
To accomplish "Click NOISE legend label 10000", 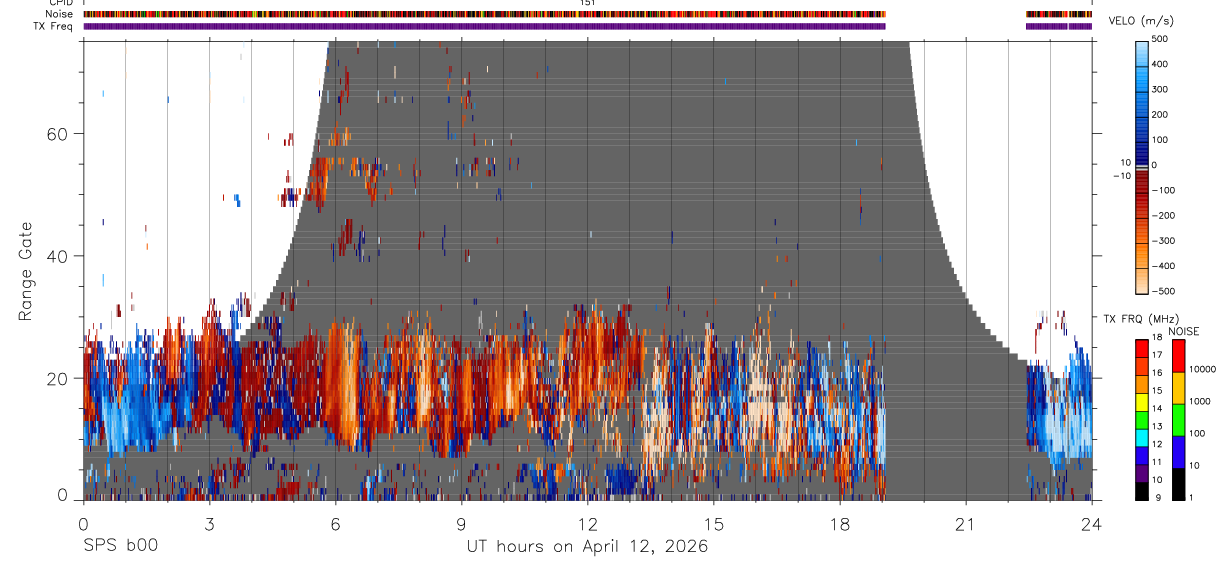I will tap(1202, 369).
